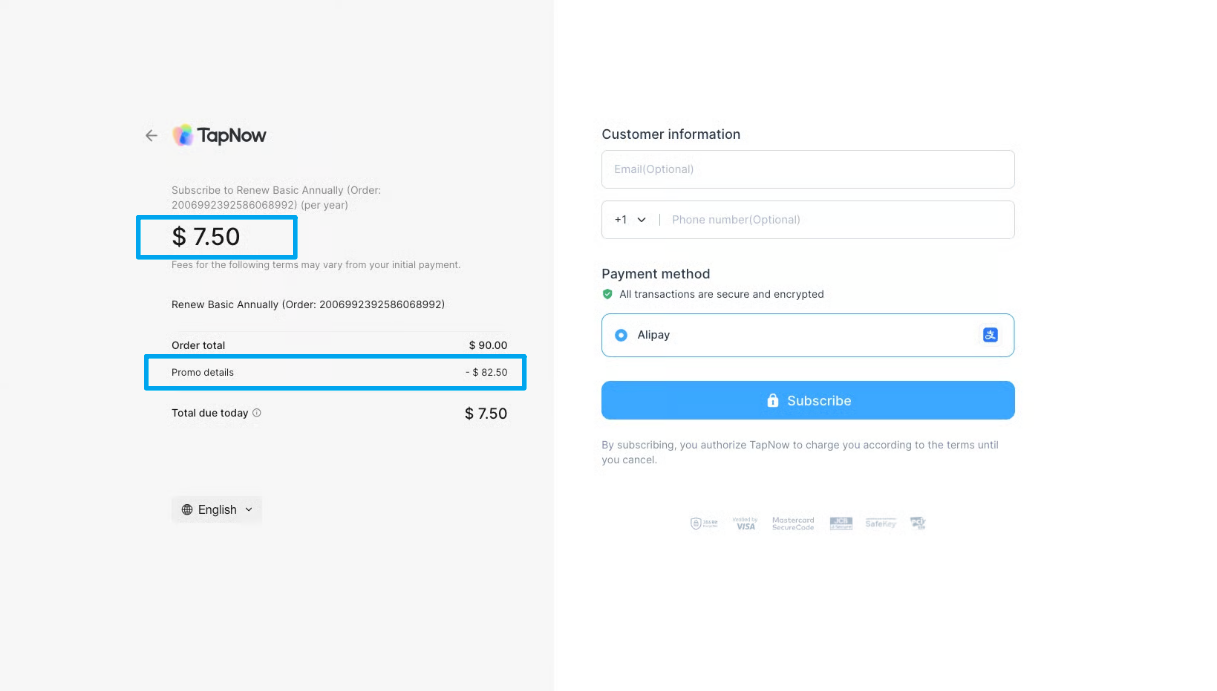
Task: Open the info icon beside Total due today
Action: pyautogui.click(x=257, y=413)
